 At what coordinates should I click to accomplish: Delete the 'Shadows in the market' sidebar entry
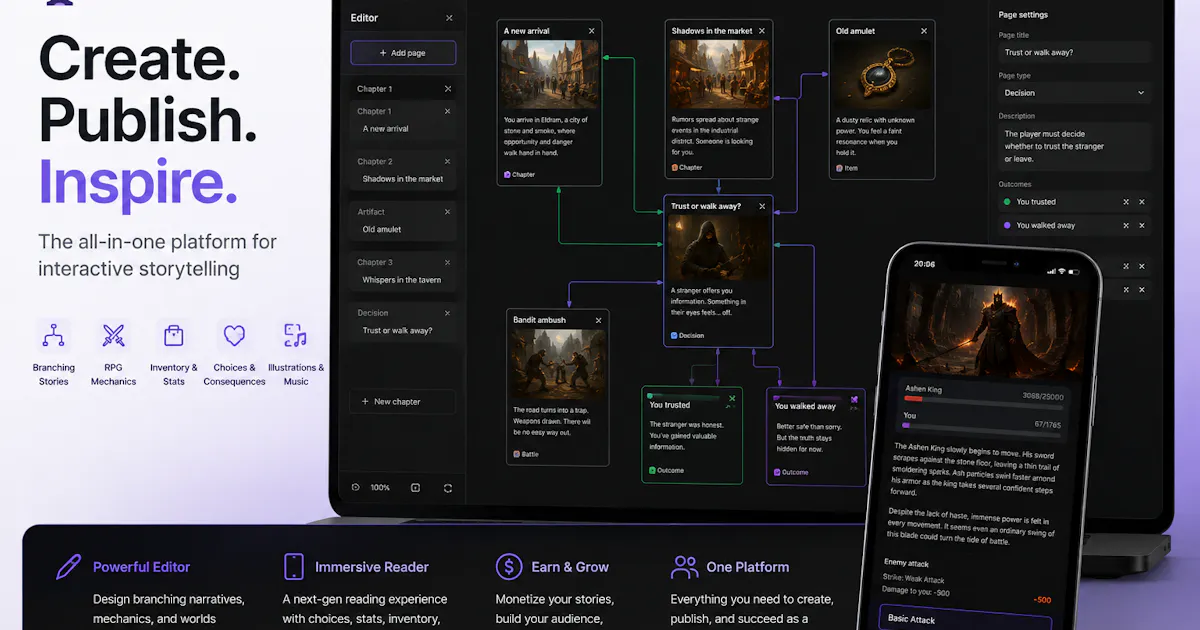click(447, 162)
